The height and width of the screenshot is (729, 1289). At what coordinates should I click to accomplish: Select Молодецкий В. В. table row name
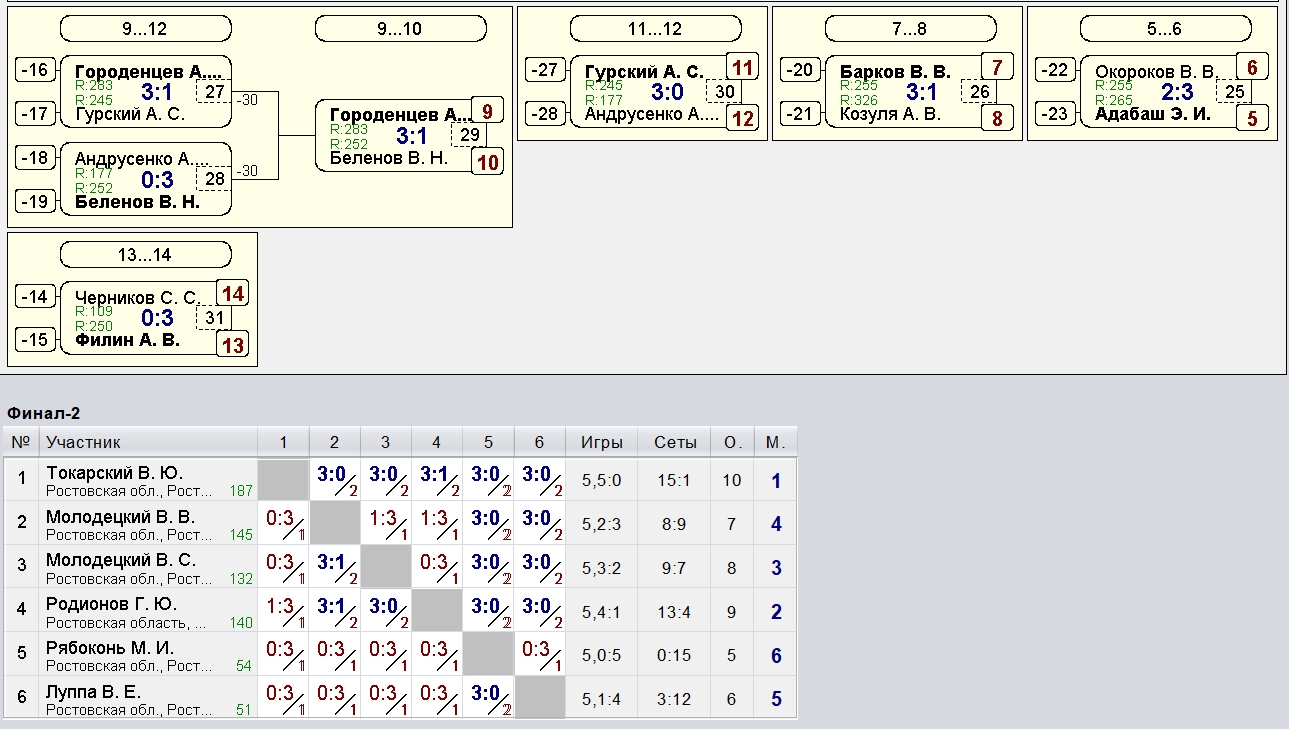click(120, 517)
